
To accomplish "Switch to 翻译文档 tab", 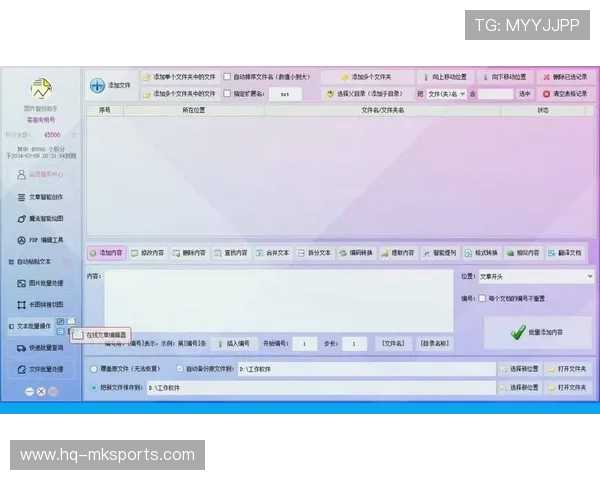I will (x=565, y=253).
